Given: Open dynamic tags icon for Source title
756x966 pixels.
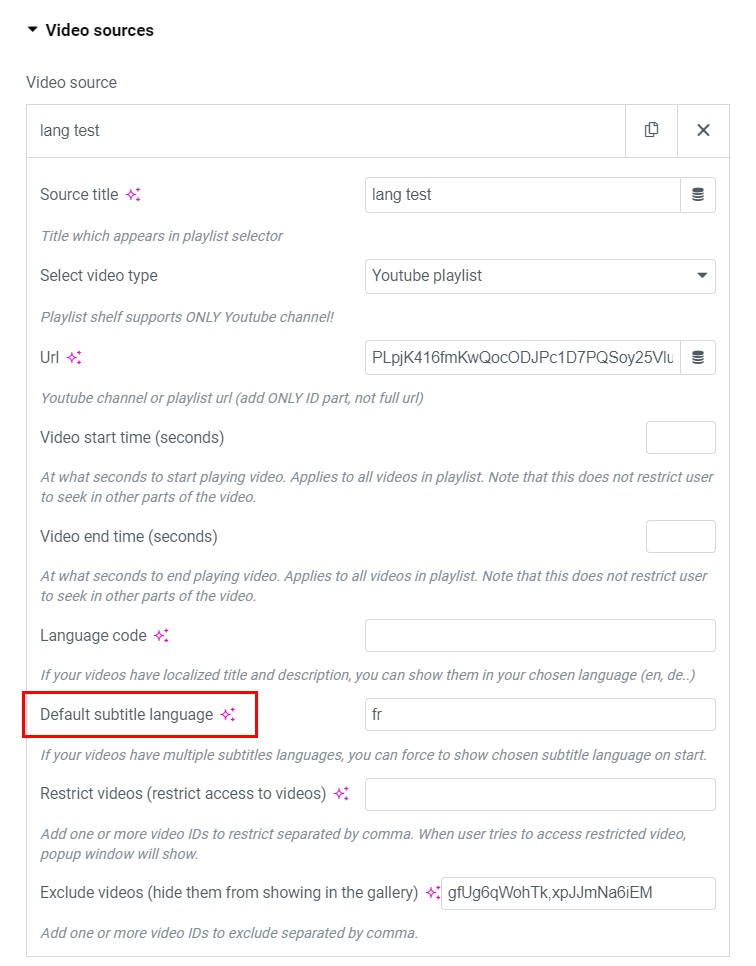Looking at the screenshot, I should [x=698, y=195].
